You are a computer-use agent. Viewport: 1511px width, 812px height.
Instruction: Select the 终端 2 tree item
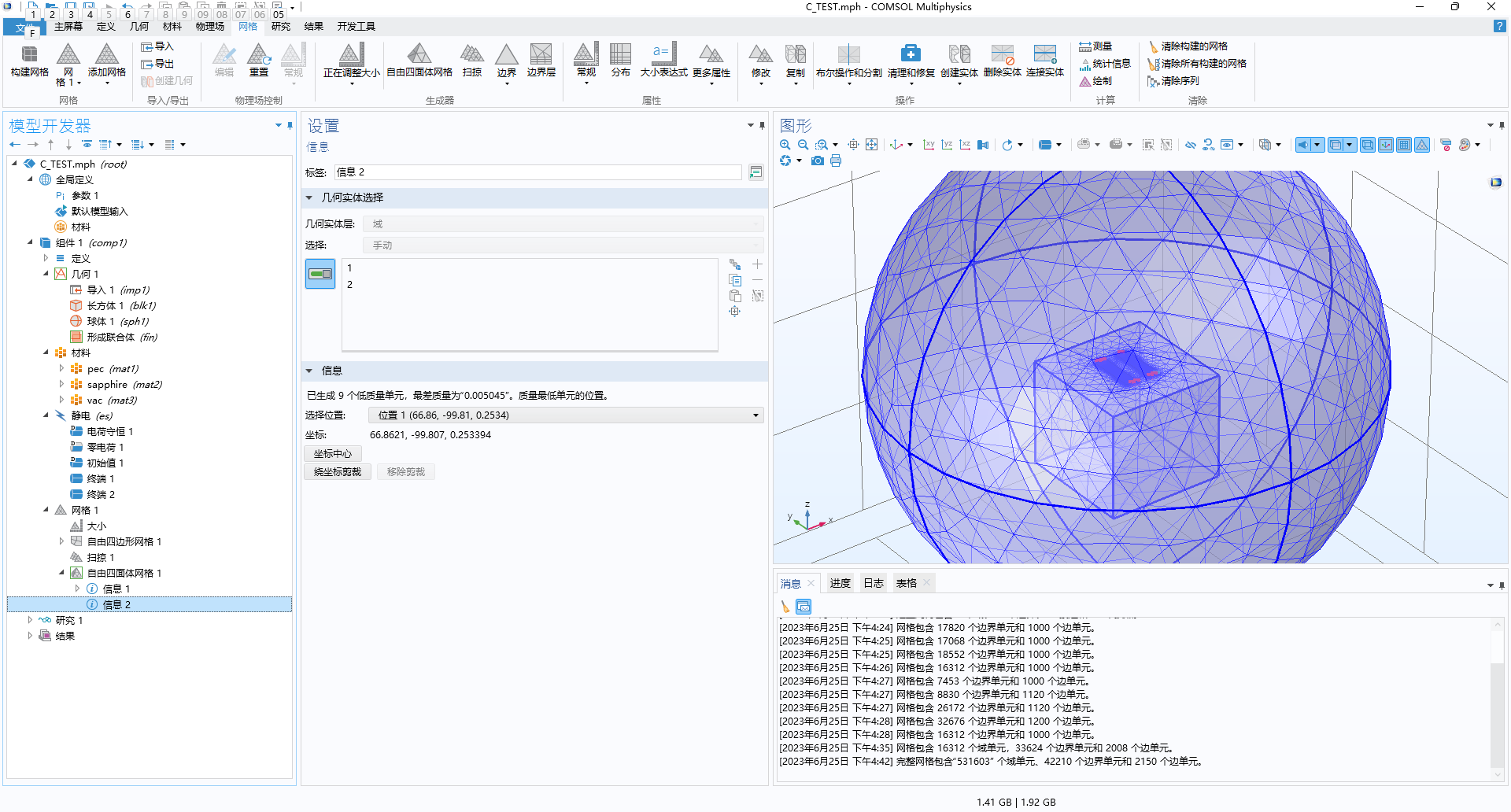coord(101,494)
